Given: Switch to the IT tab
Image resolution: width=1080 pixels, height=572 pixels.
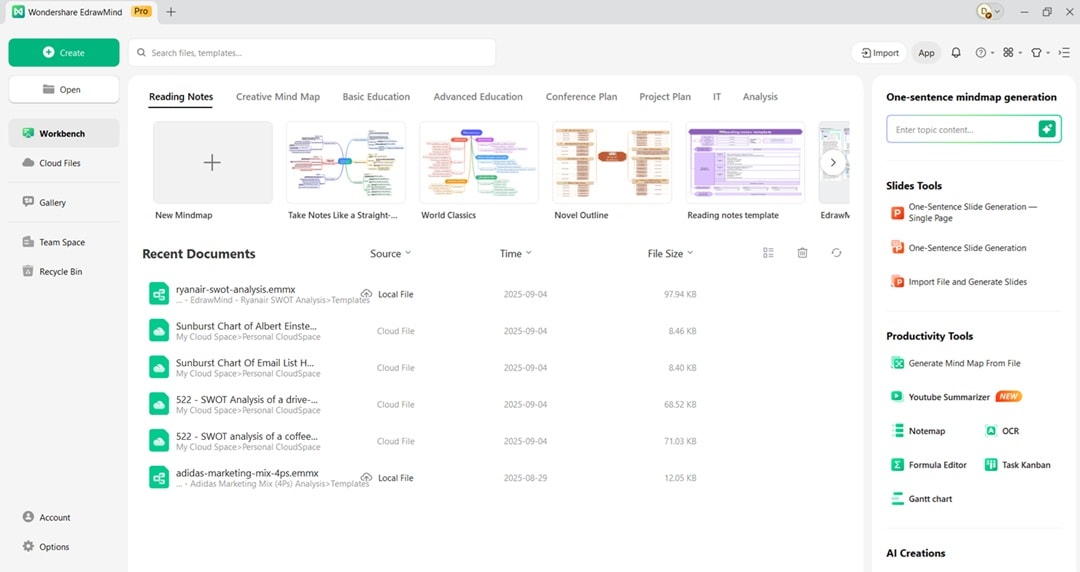Looking at the screenshot, I should [x=717, y=96].
